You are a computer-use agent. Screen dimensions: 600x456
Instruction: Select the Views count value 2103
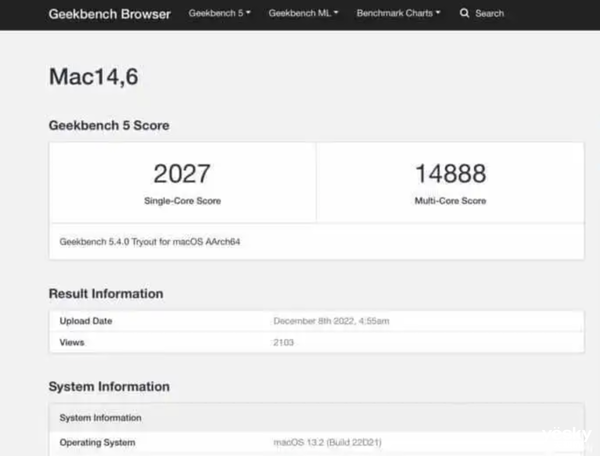pyautogui.click(x=284, y=343)
